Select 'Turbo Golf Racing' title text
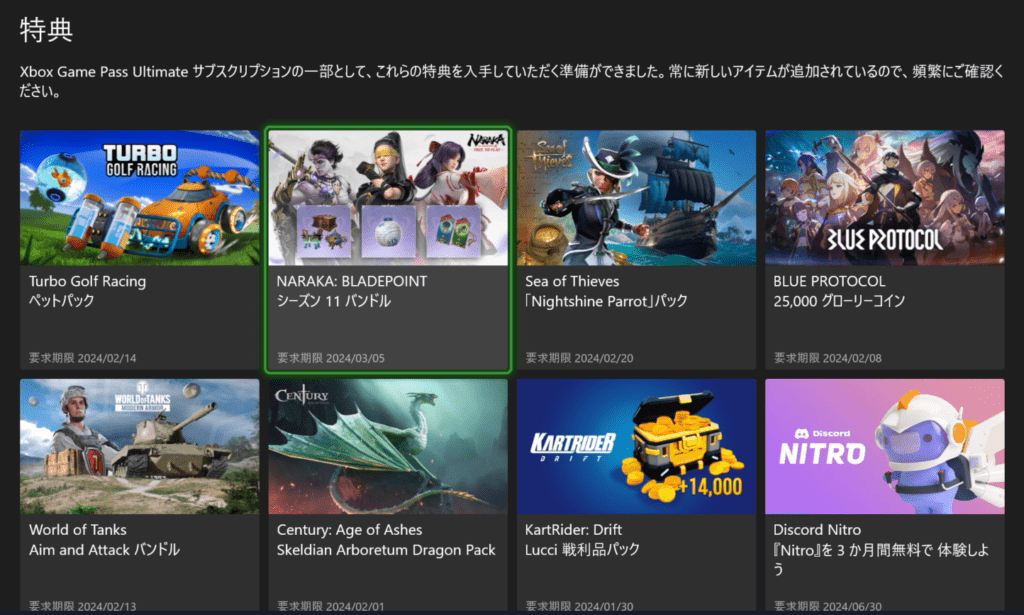The height and width of the screenshot is (615, 1024). (x=88, y=281)
